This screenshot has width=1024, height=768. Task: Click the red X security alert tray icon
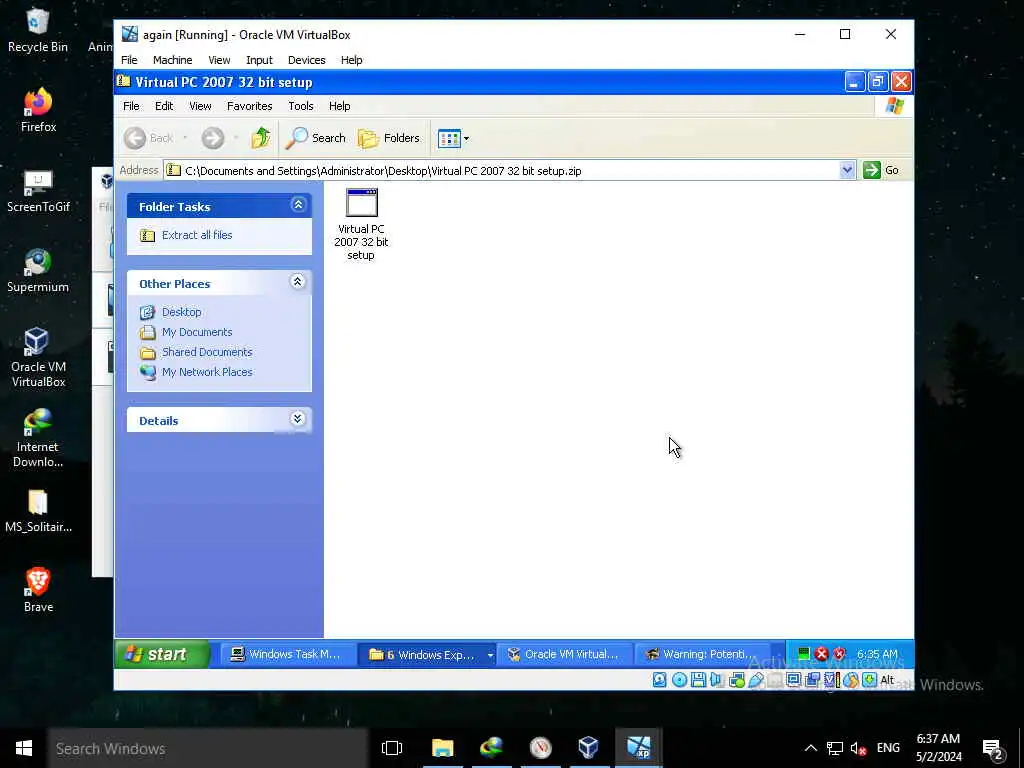822,654
